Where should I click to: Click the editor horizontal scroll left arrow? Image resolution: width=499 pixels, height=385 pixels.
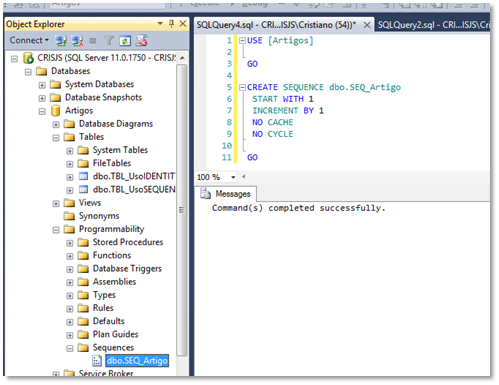[244, 177]
